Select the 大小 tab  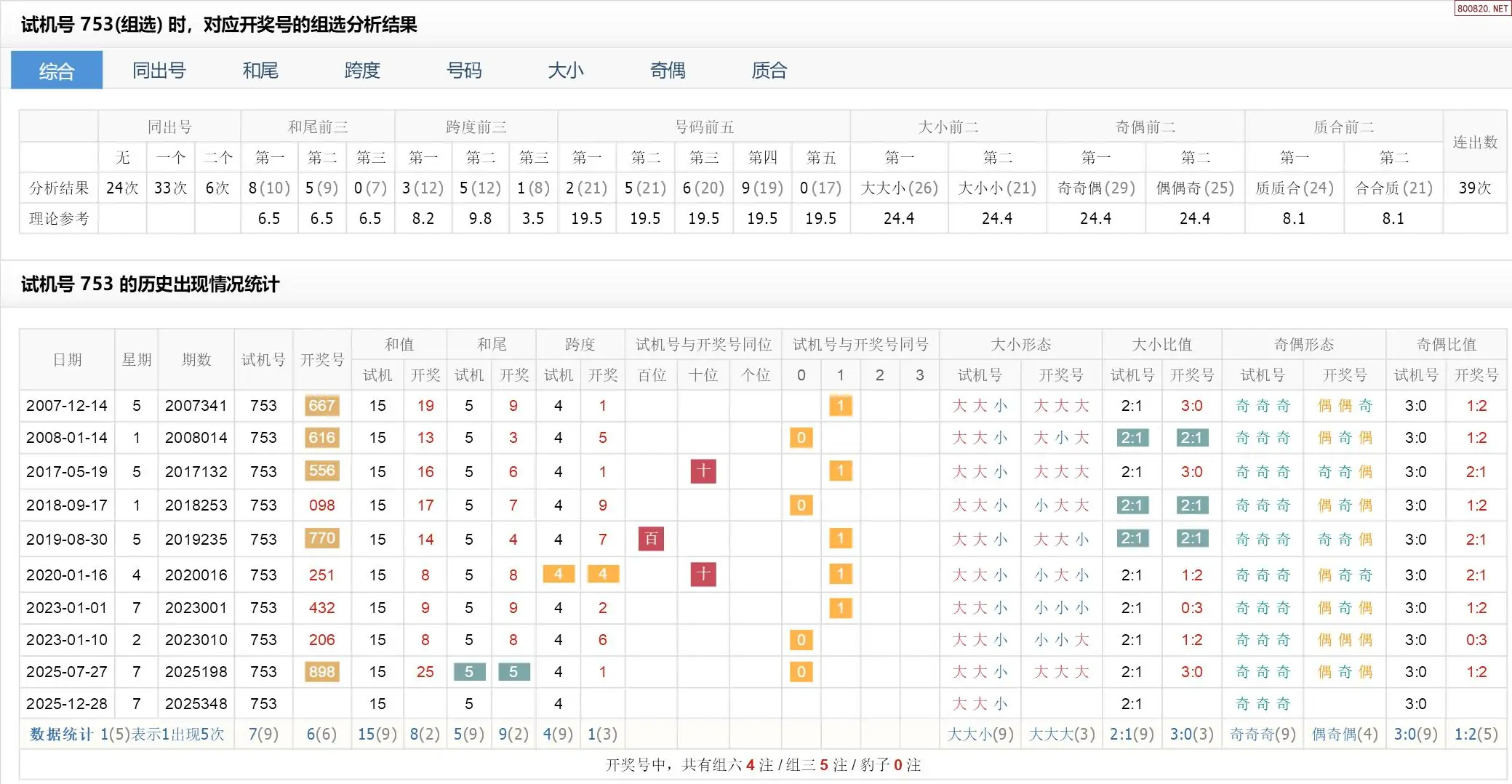point(566,71)
